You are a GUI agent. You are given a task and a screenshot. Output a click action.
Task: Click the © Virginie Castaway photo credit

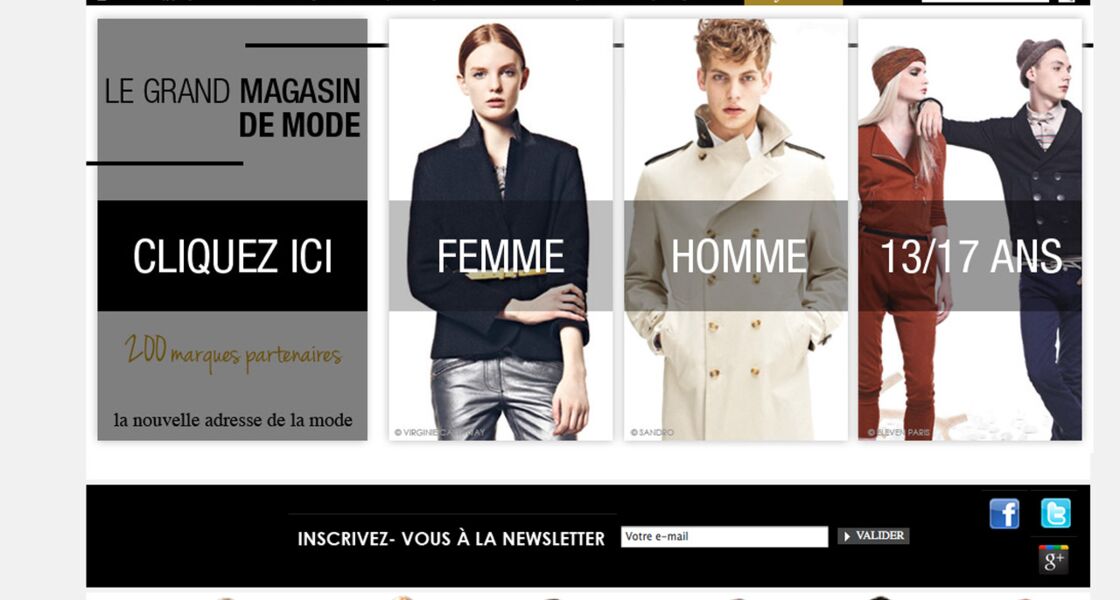coord(439,432)
